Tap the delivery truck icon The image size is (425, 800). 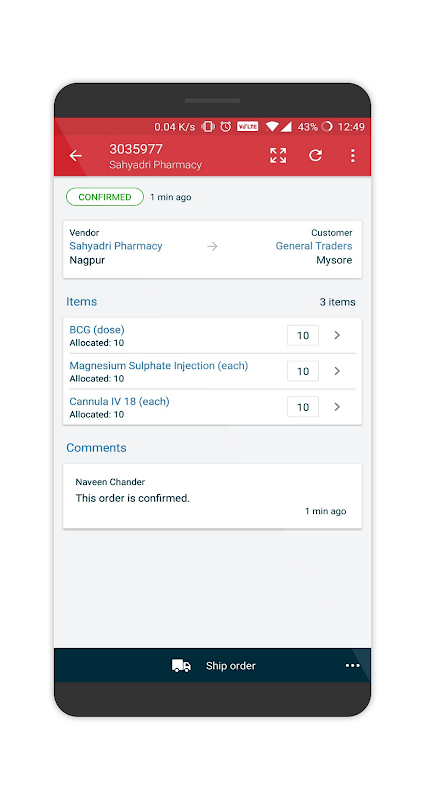181,665
